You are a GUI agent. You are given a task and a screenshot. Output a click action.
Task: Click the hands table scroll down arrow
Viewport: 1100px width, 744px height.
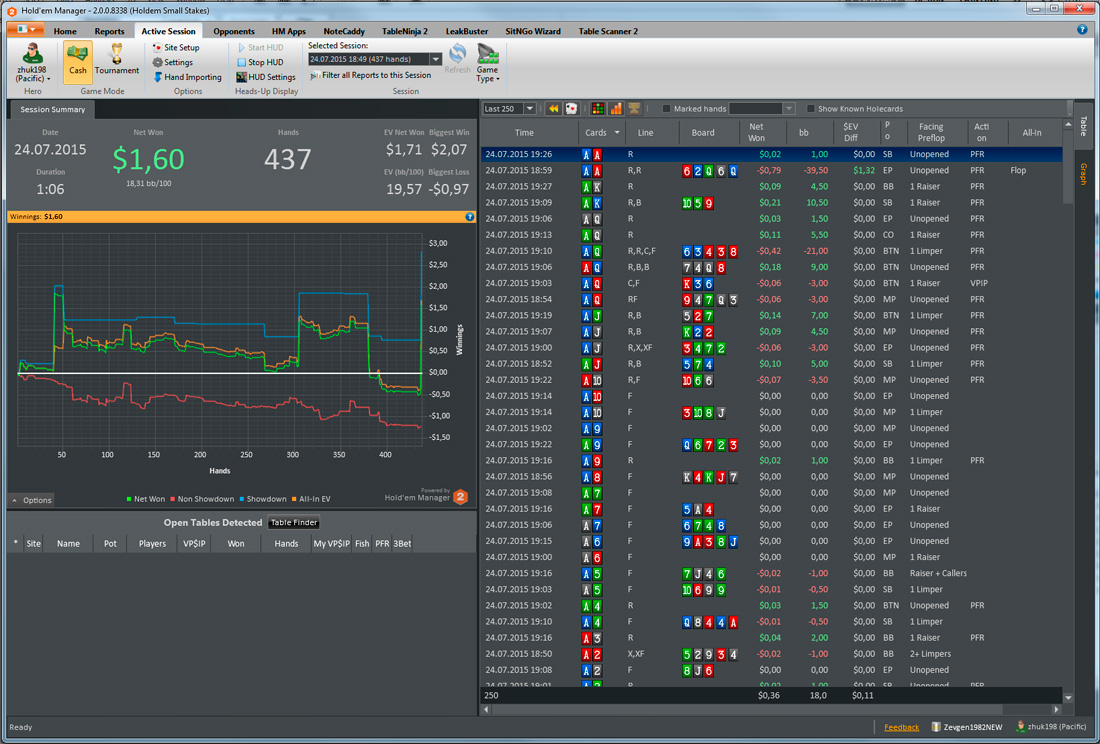pos(1068,698)
